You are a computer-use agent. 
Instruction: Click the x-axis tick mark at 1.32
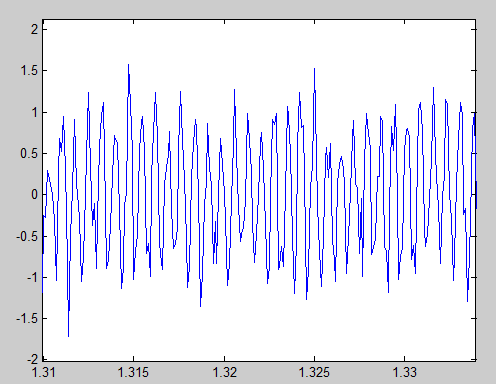point(224,359)
